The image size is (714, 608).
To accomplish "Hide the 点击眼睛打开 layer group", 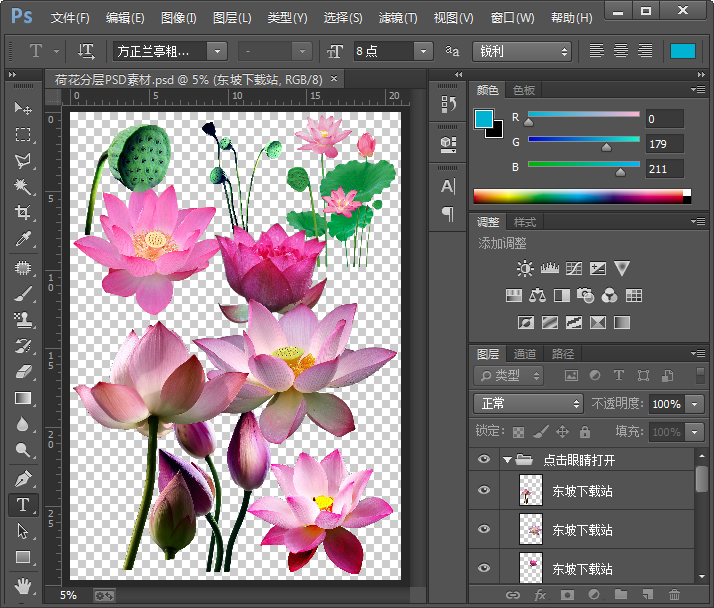I will (484, 460).
